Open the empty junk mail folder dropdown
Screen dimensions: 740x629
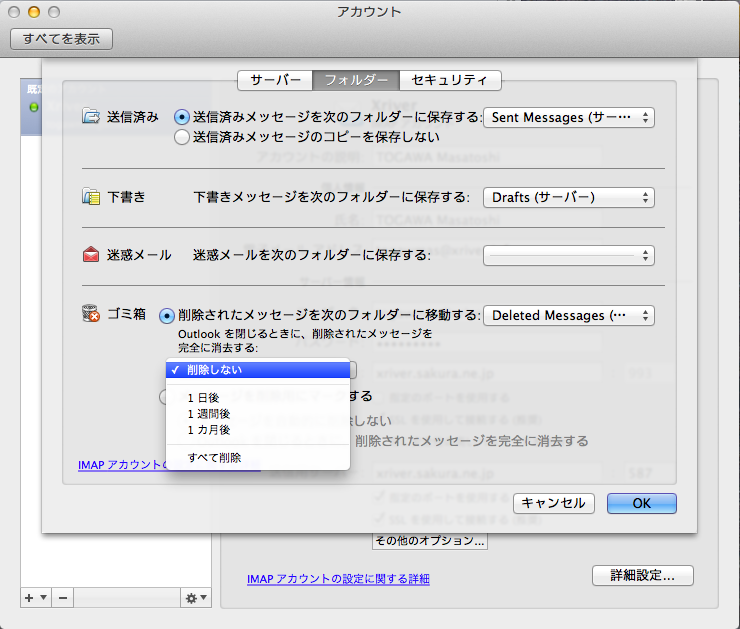click(569, 255)
